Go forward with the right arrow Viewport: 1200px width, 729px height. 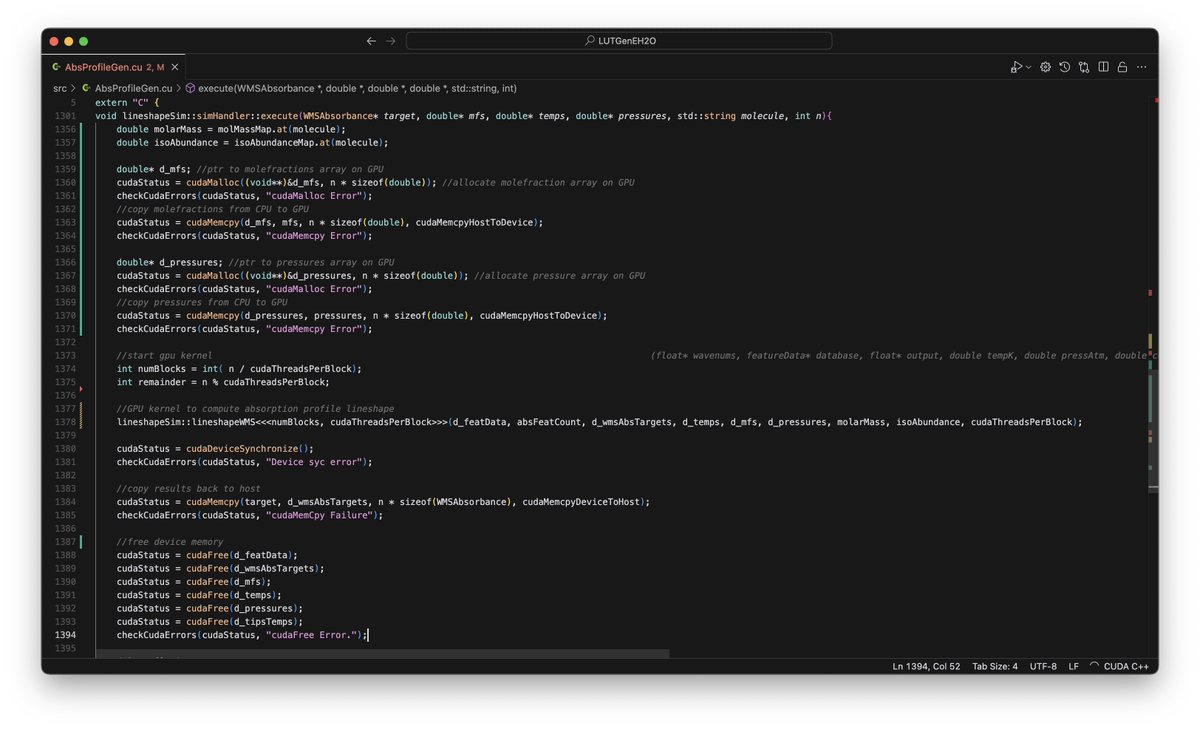pyautogui.click(x=391, y=41)
